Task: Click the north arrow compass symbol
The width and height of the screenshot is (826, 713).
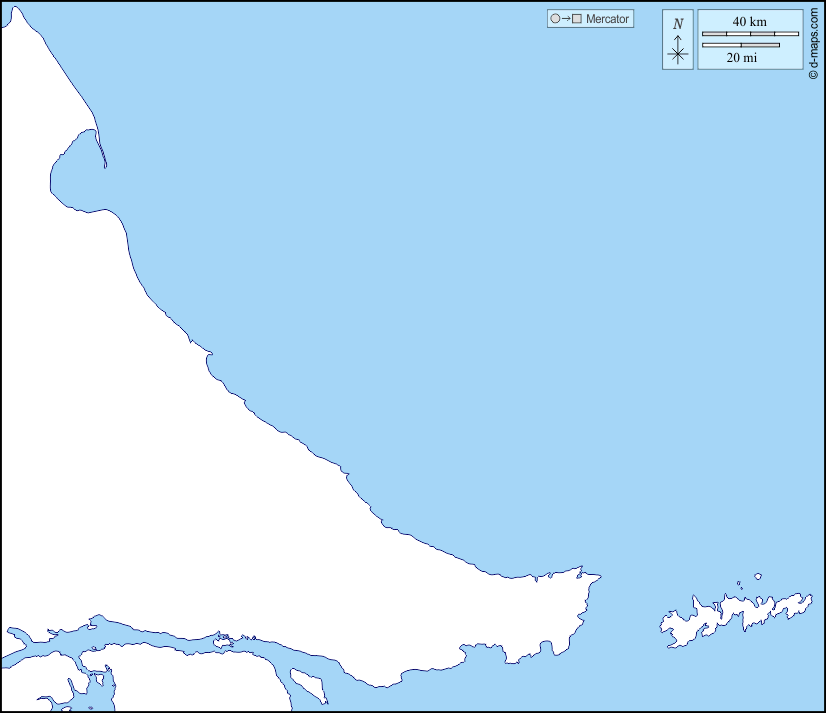Action: tap(678, 53)
